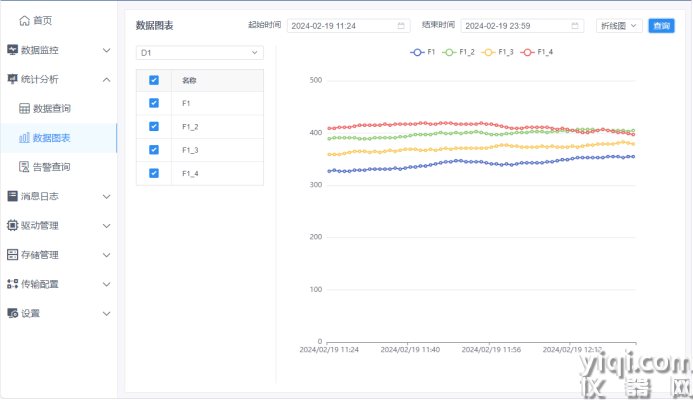Expand the 驱动管理 menu chevron

[107, 226]
